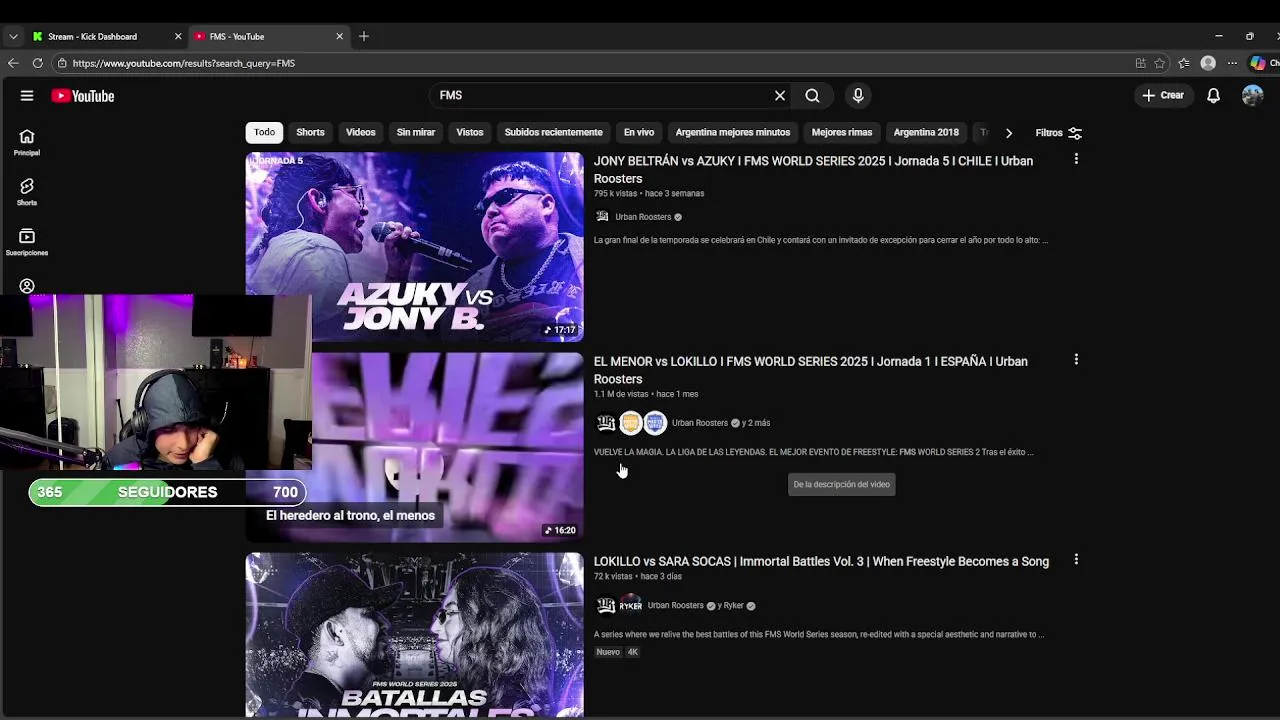This screenshot has width=1280, height=720.
Task: Open the You profile sidebar icon
Action: click(27, 286)
